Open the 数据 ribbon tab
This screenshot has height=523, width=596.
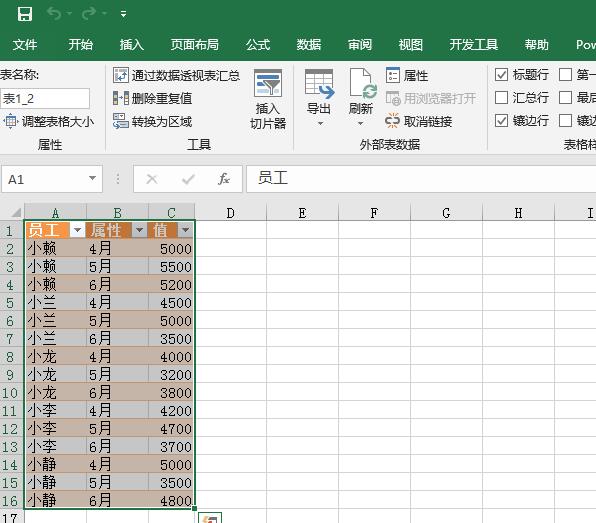(309, 45)
